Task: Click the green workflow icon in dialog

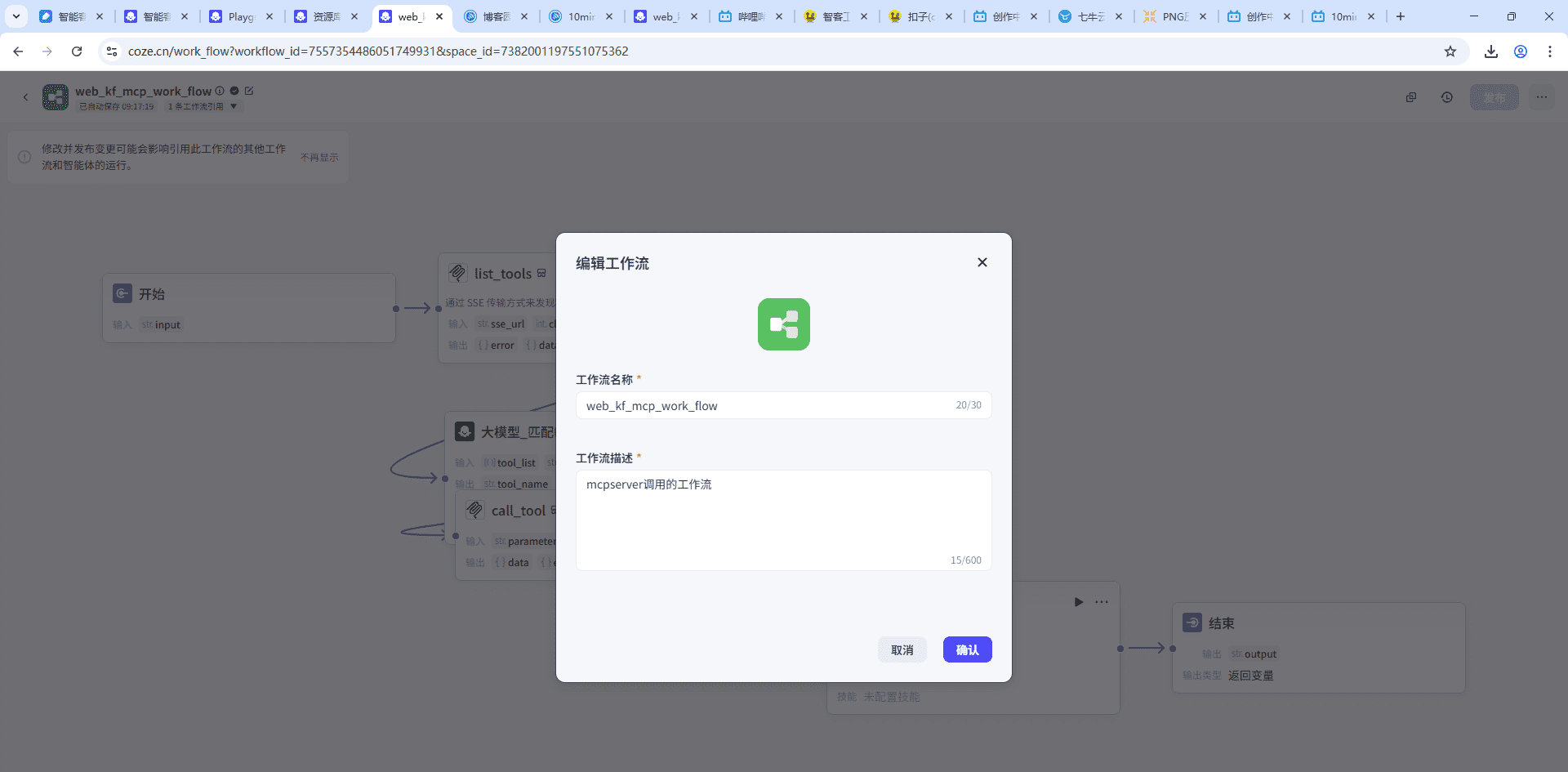Action: (x=783, y=324)
